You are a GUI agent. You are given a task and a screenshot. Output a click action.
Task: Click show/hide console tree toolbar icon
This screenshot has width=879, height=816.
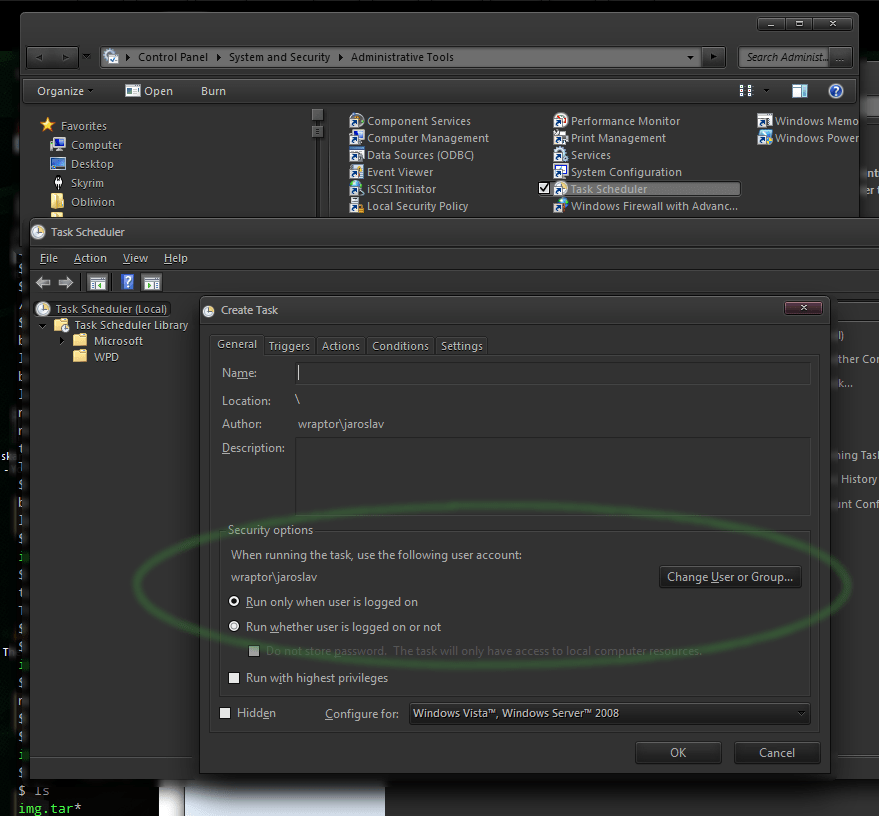coord(98,282)
